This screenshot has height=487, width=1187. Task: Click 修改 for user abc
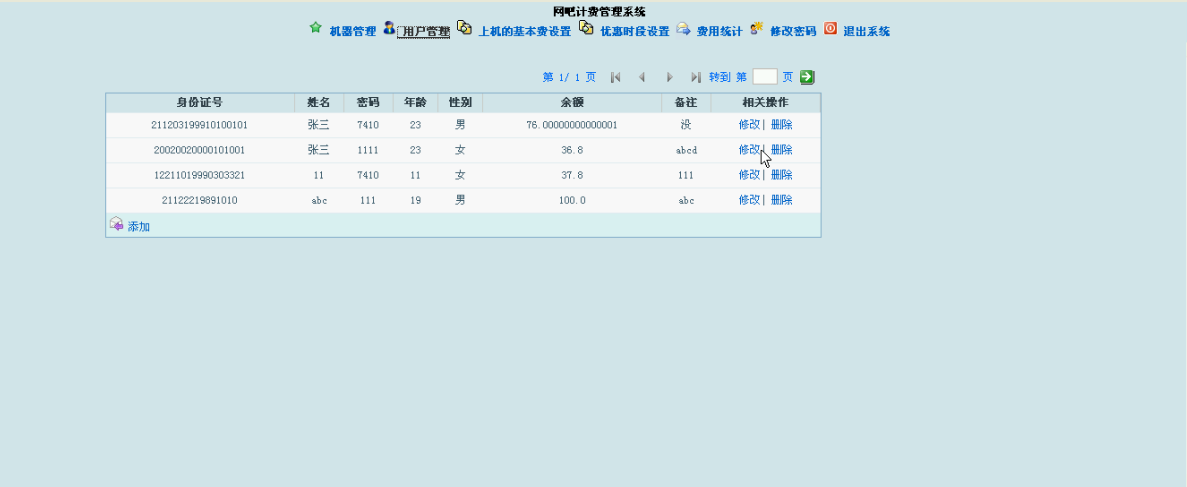pos(749,200)
